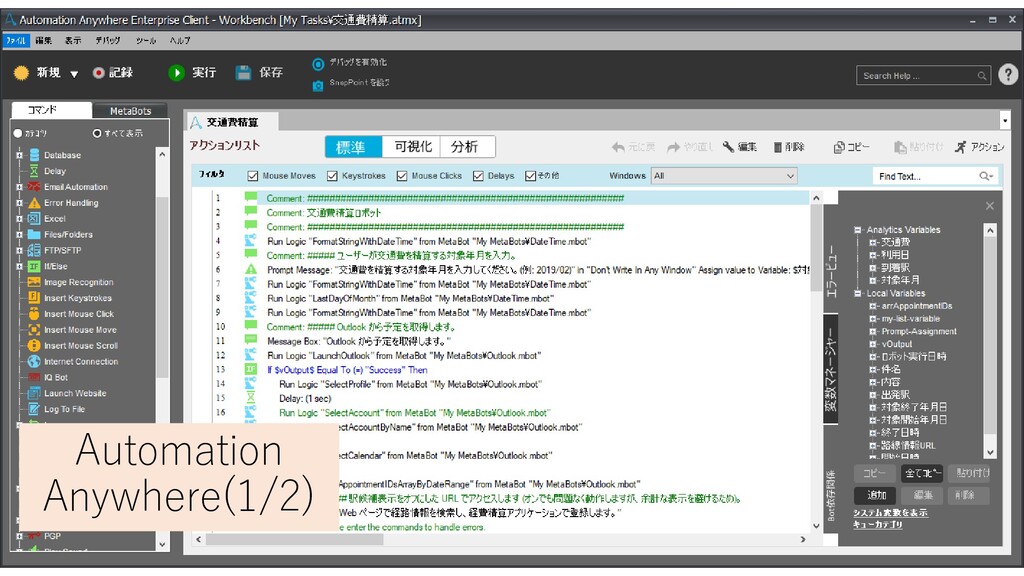The image size is (1024, 576).
Task: Click the Save floppy disk icon
Action: click(x=244, y=72)
